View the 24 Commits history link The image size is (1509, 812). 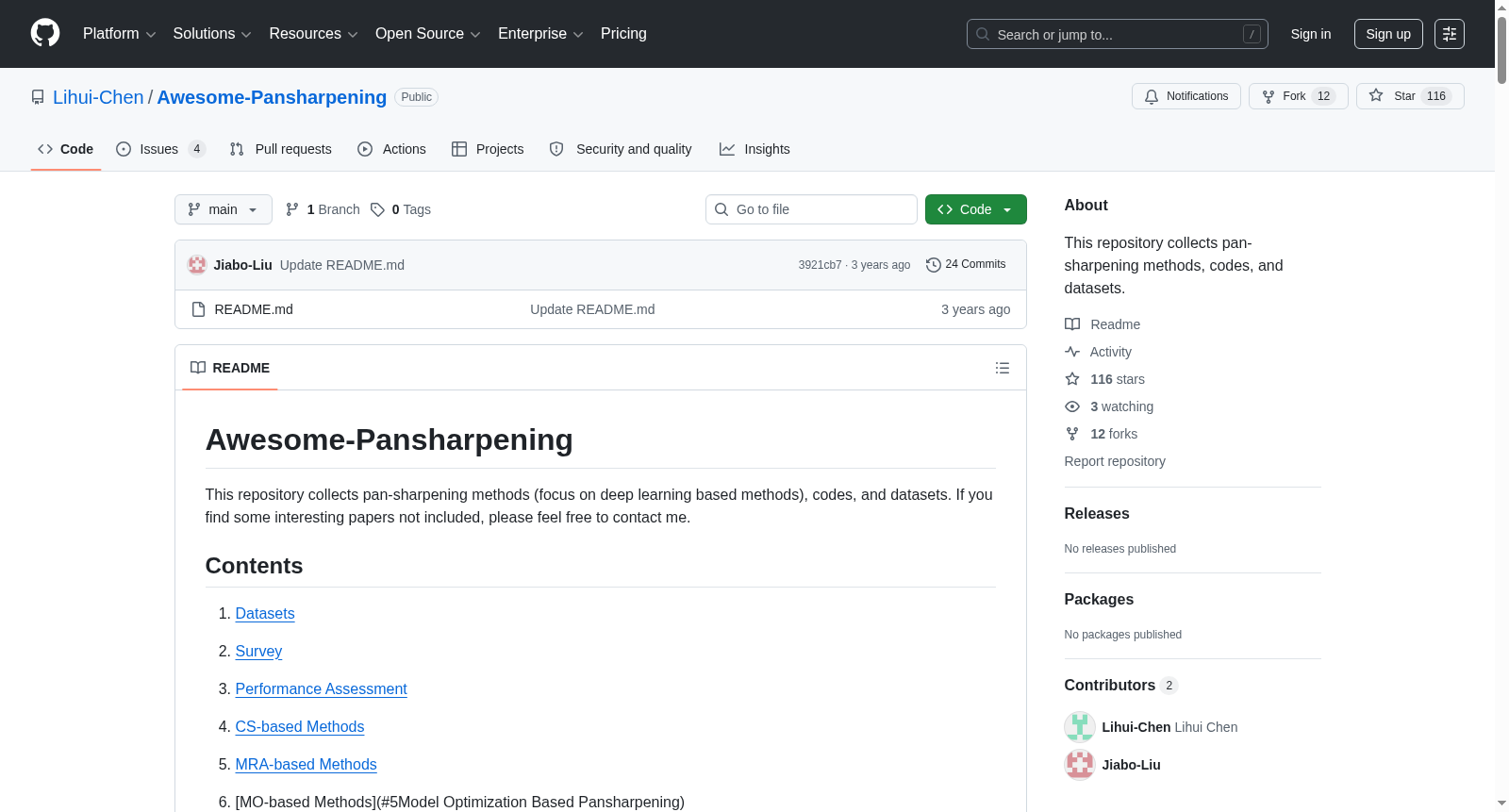pyautogui.click(x=966, y=265)
